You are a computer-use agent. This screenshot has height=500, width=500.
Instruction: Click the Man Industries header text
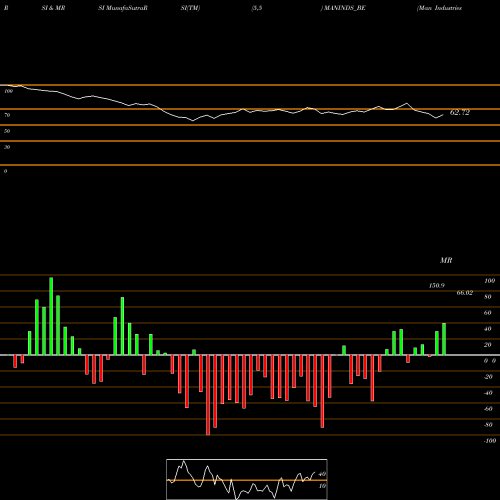[x=439, y=8]
